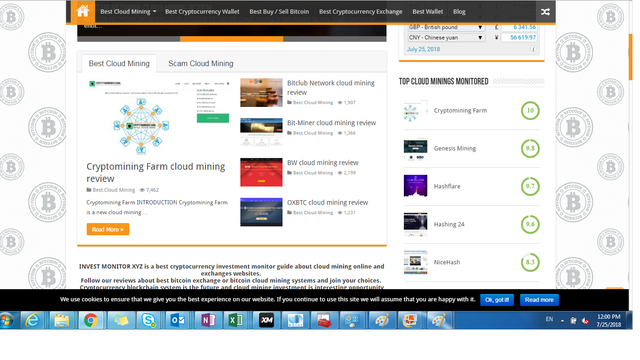Click the EN language indicator
The height and width of the screenshot is (360, 640).
[x=549, y=319]
